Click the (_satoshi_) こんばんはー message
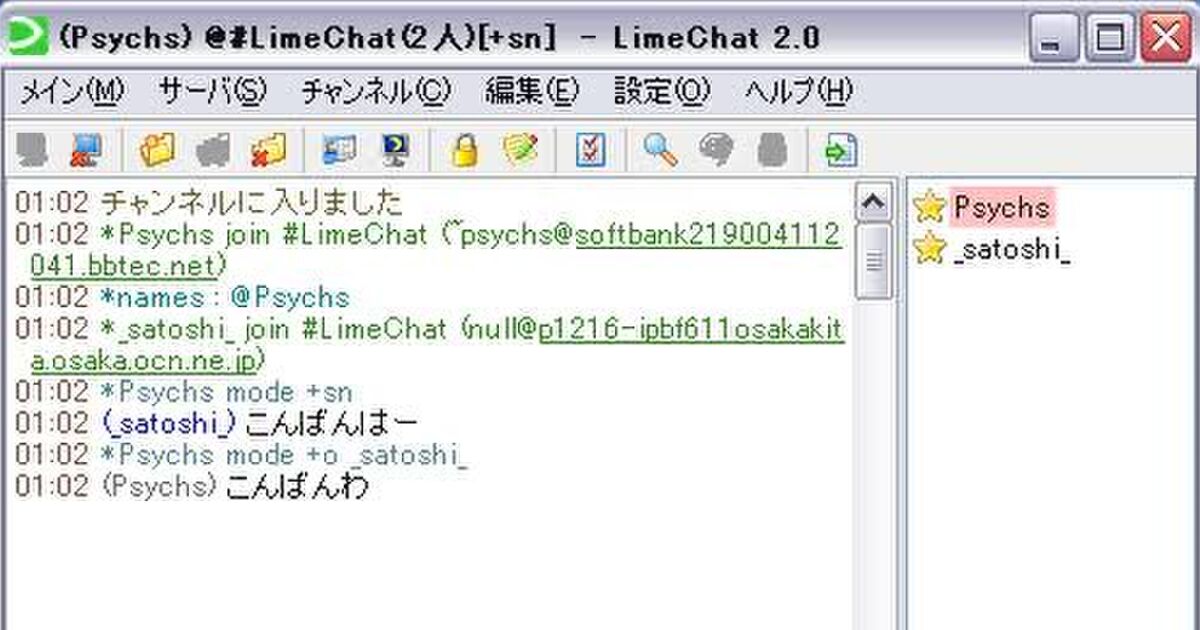1200x630 pixels. [215, 423]
